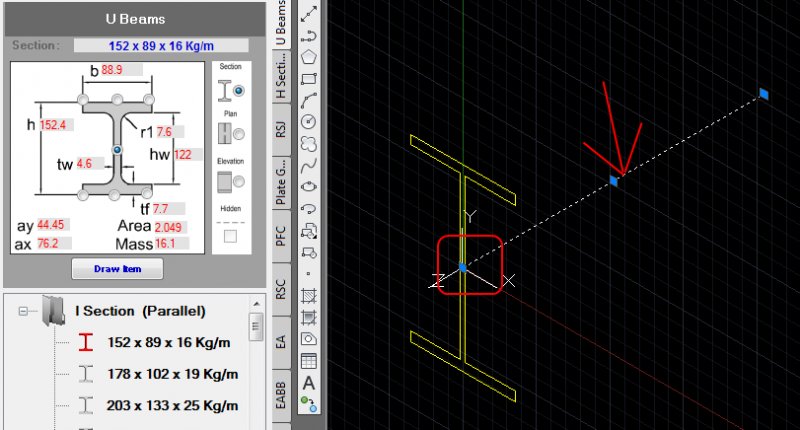The width and height of the screenshot is (800, 430).
Task: Select the Rectangle tool
Action: pyautogui.click(x=309, y=79)
